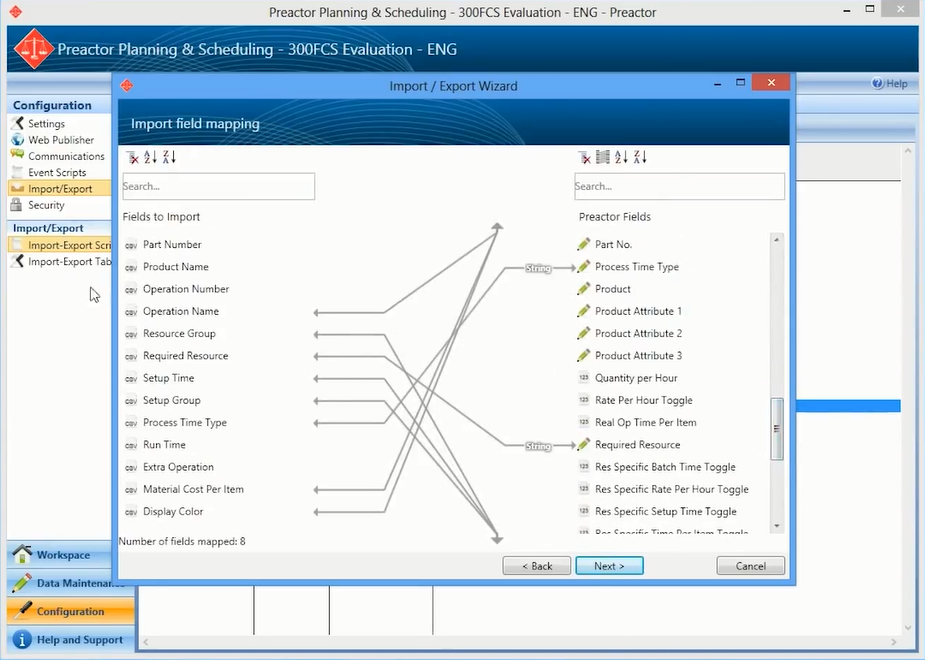Select Res Specific Rate Per Hour Toggle field
This screenshot has height=660, width=925.
click(671, 489)
